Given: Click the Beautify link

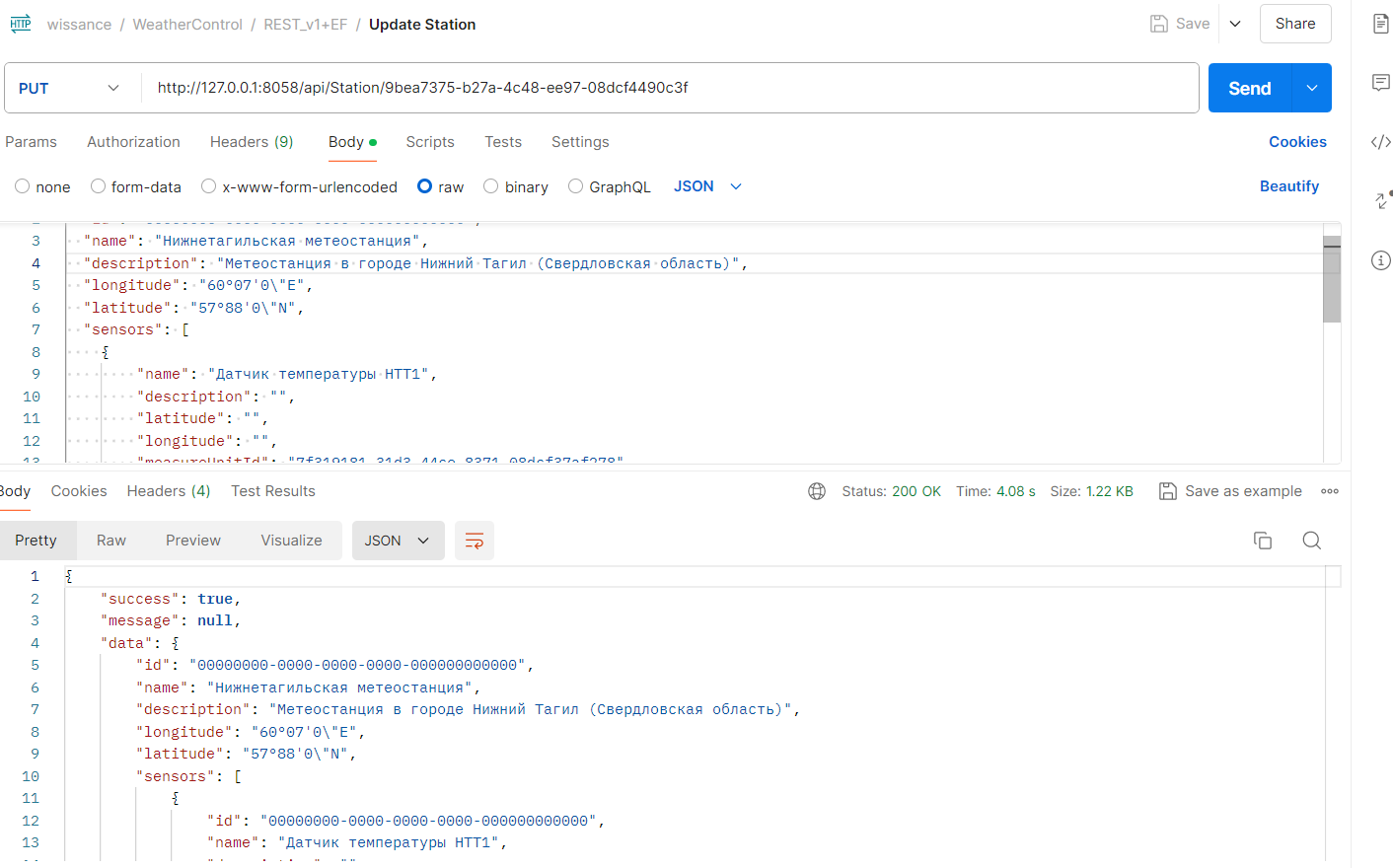Looking at the screenshot, I should pyautogui.click(x=1289, y=186).
